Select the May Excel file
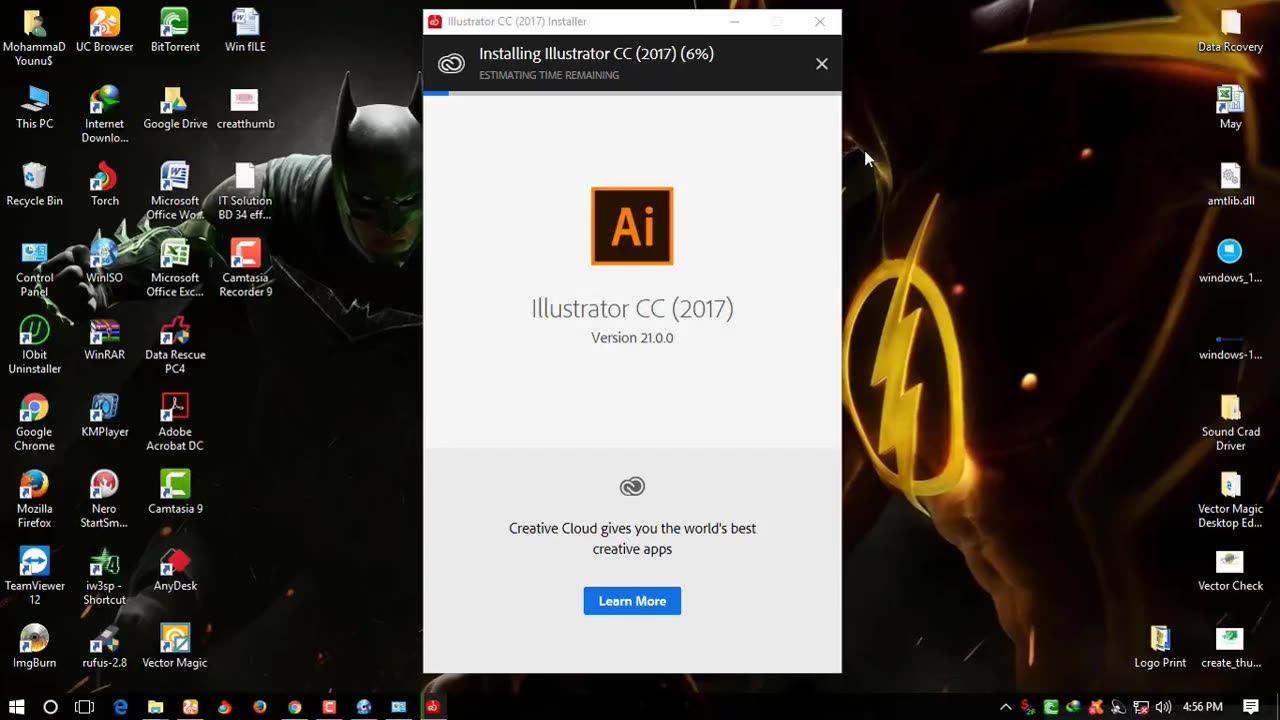1280x720 pixels. [x=1230, y=108]
